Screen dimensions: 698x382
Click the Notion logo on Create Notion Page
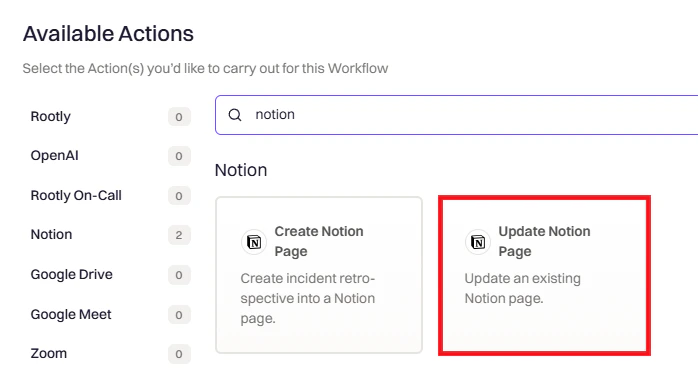pyautogui.click(x=254, y=242)
